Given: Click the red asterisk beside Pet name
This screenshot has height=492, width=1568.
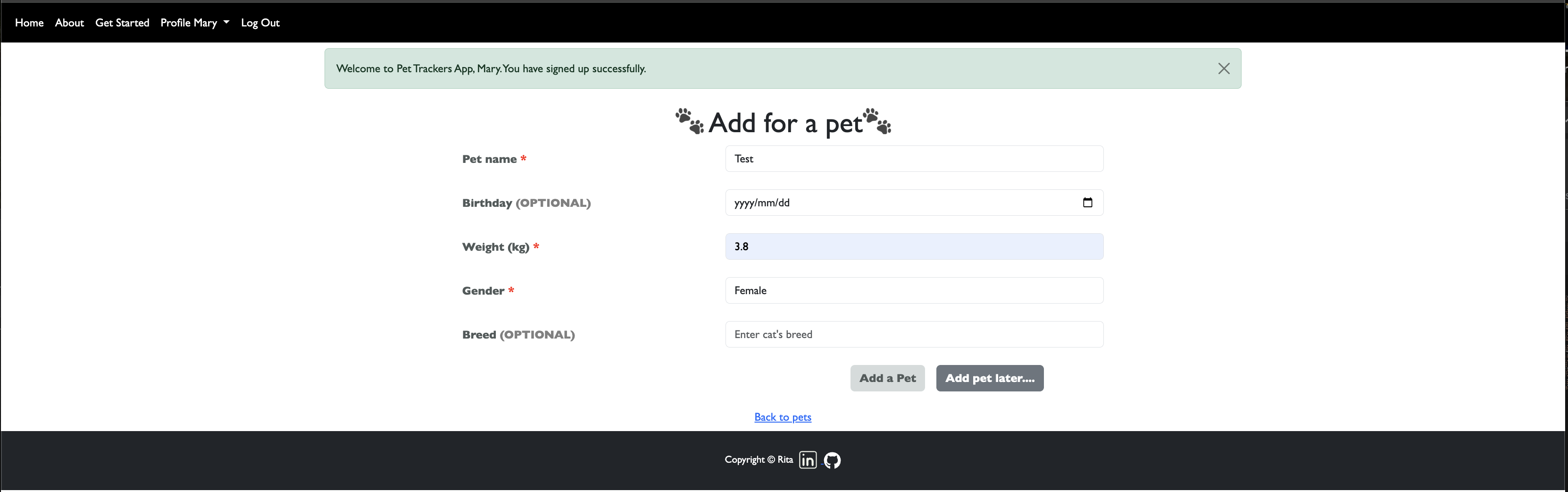Looking at the screenshot, I should coord(524,159).
